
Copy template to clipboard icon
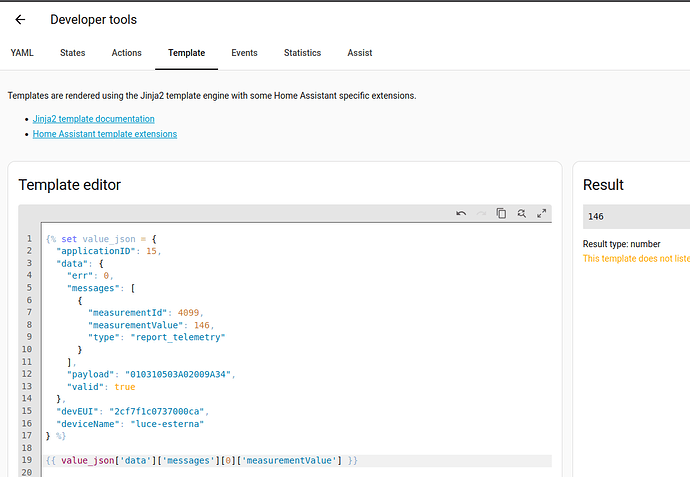pyautogui.click(x=501, y=213)
